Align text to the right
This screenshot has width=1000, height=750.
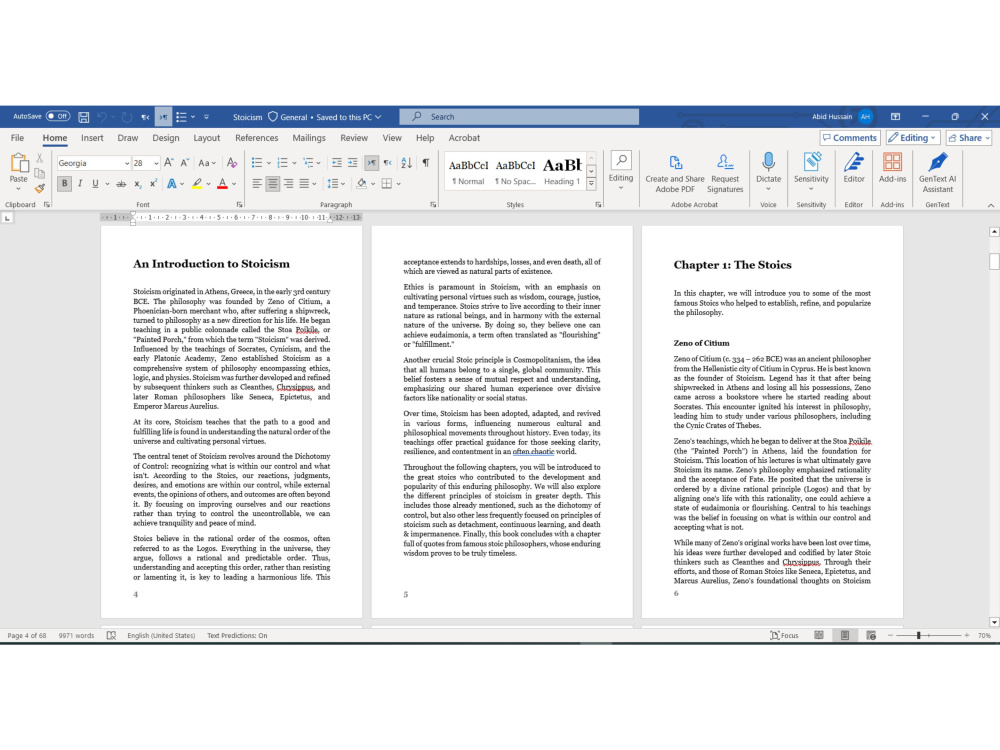coord(289,184)
